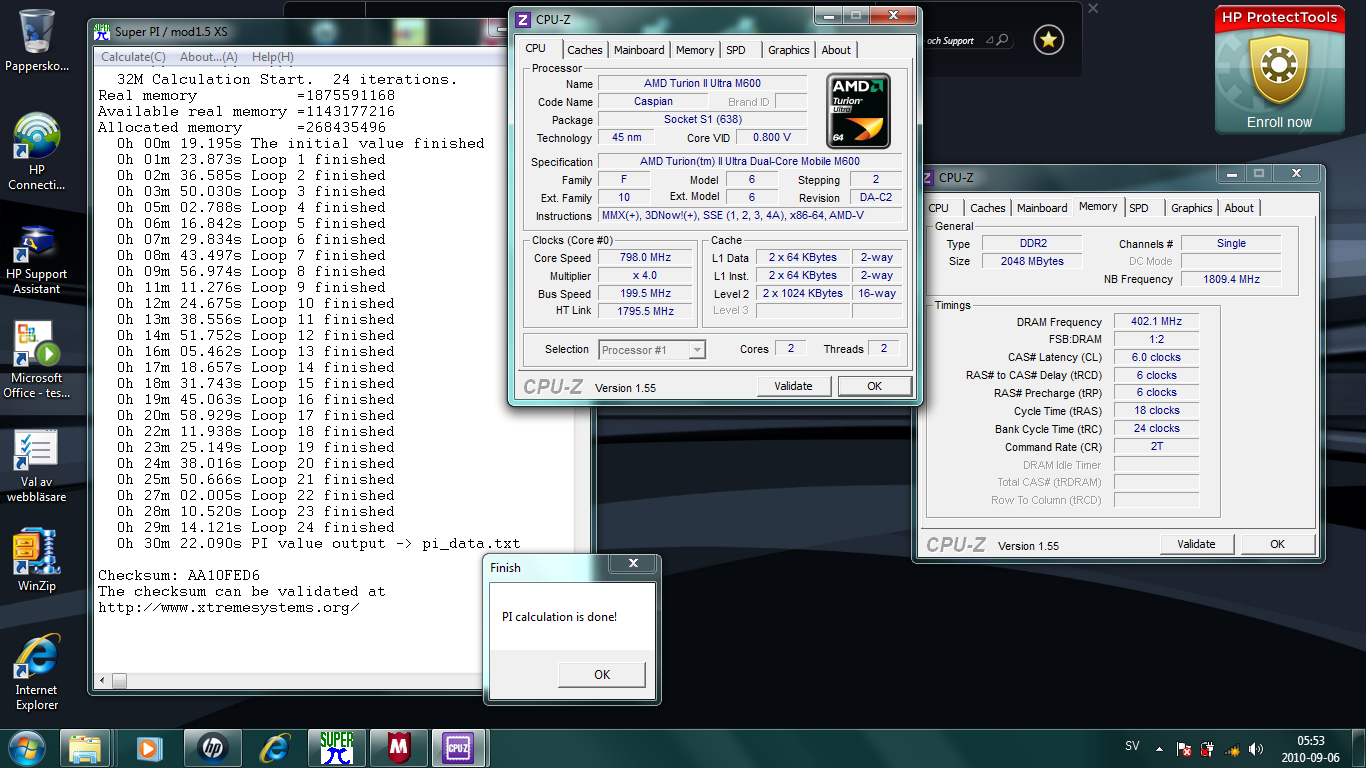The width and height of the screenshot is (1366, 768).
Task: Open Val av webbläsare desktop shortcut
Action: 37,465
